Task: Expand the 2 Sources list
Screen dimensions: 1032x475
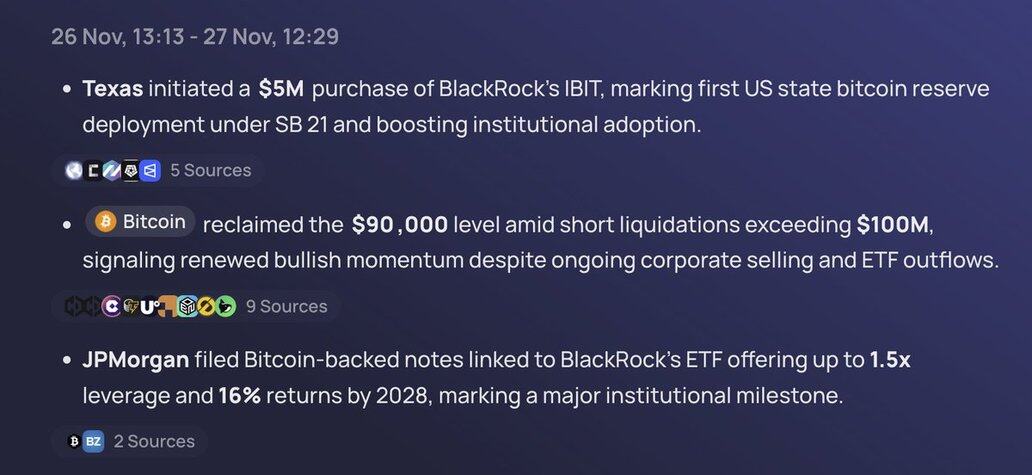Action: tap(154, 441)
